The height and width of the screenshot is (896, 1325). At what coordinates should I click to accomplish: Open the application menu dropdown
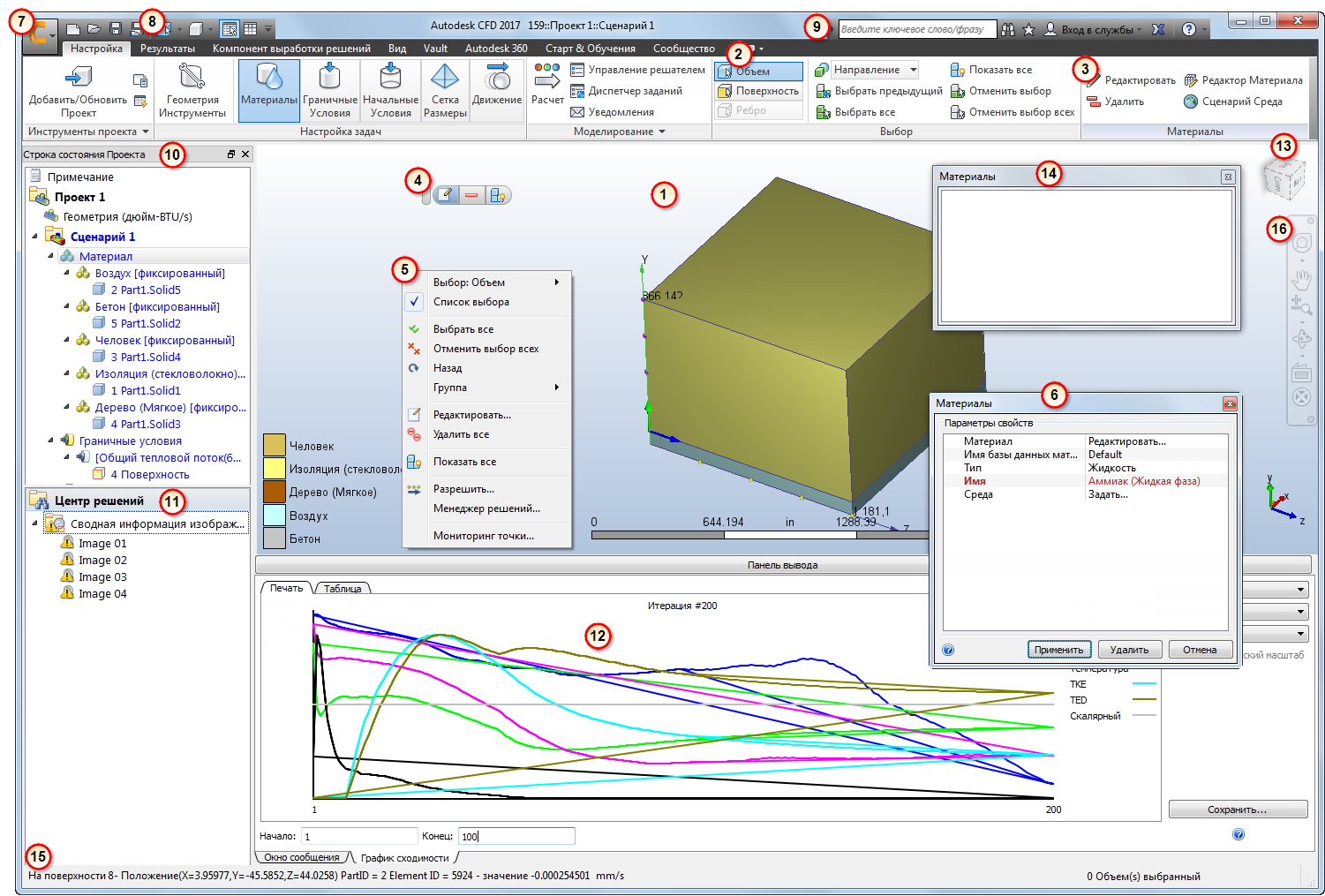pos(40,36)
